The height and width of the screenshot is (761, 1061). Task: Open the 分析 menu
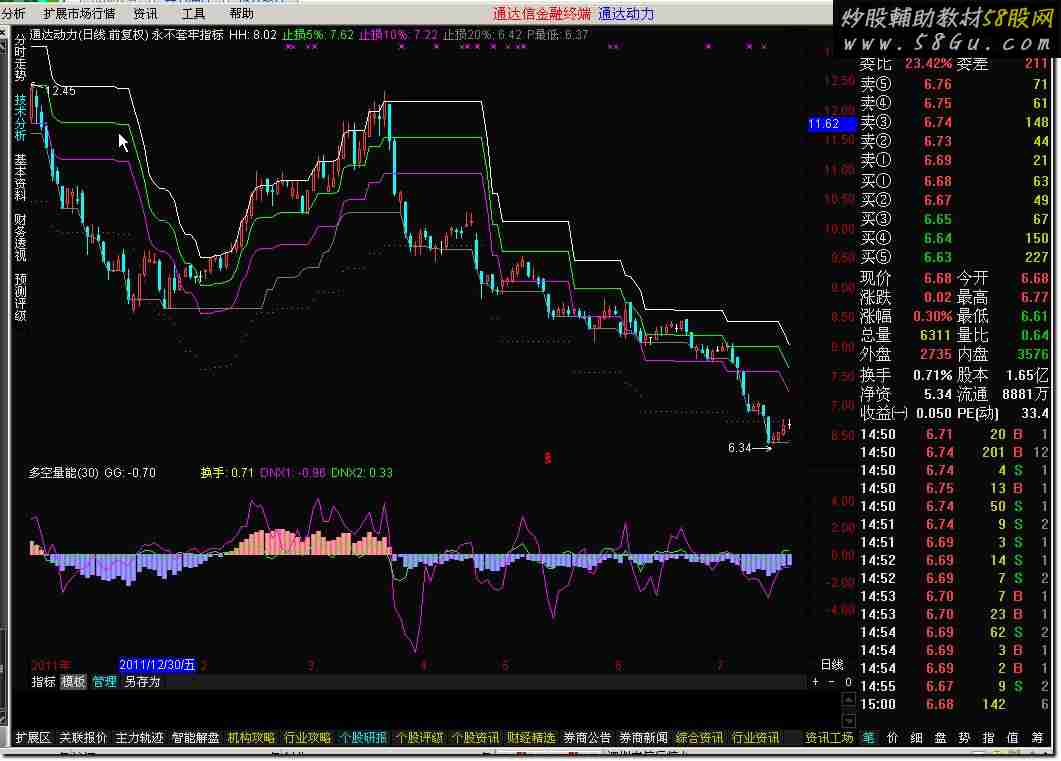point(14,14)
